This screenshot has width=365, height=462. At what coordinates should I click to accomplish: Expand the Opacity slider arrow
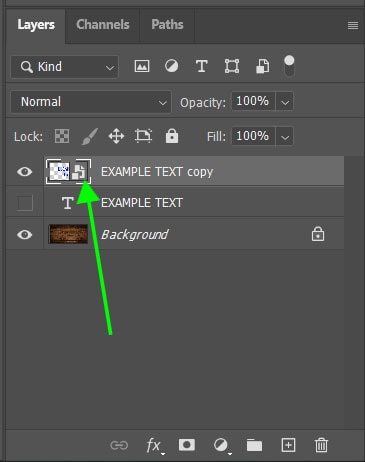tap(285, 101)
